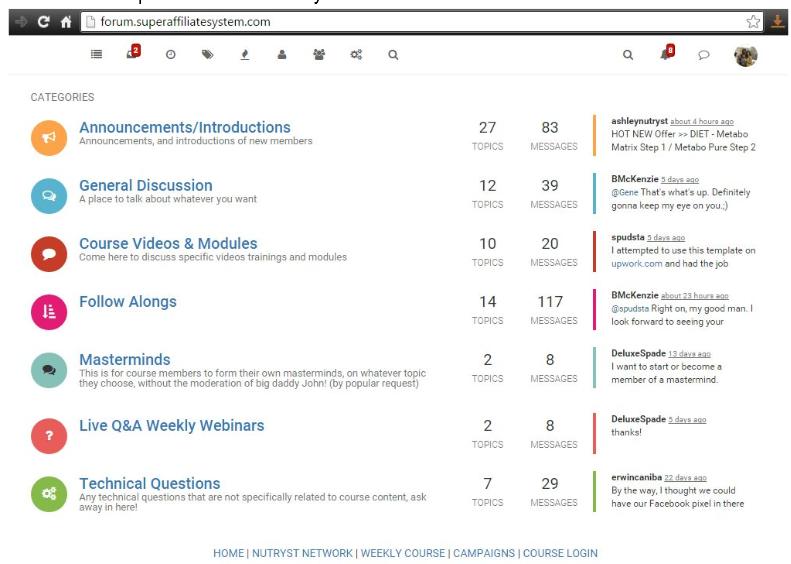Image resolution: width=791 pixels, height=564 pixels.
Task: Click the dark red Course Videos category icon
Action: [x=49, y=254]
